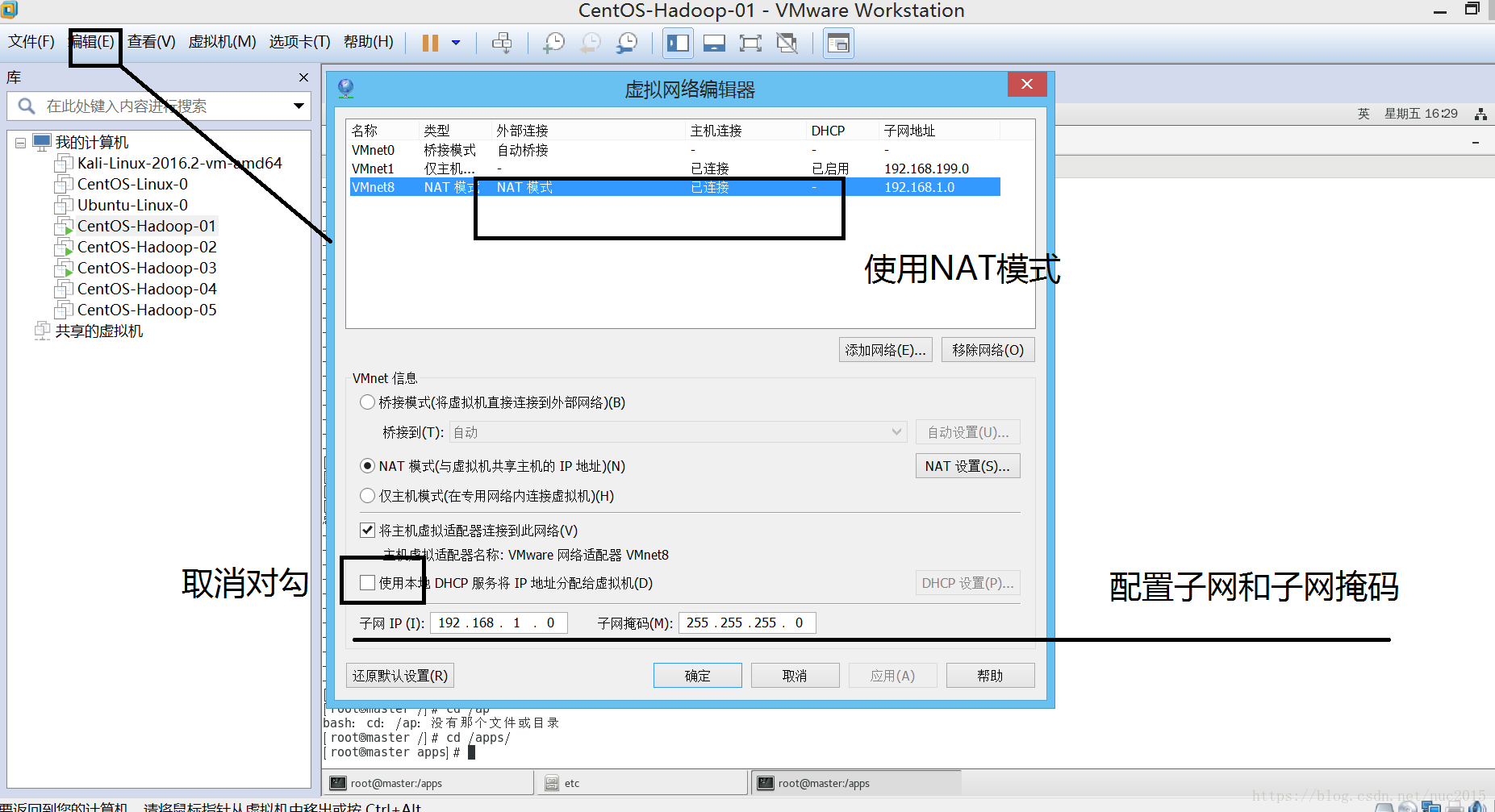Click the magnifier icon in the library search
The height and width of the screenshot is (812, 1495).
(x=26, y=106)
